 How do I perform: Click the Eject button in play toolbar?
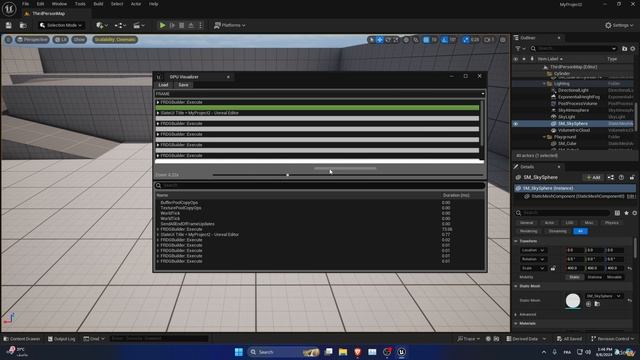coord(191,25)
